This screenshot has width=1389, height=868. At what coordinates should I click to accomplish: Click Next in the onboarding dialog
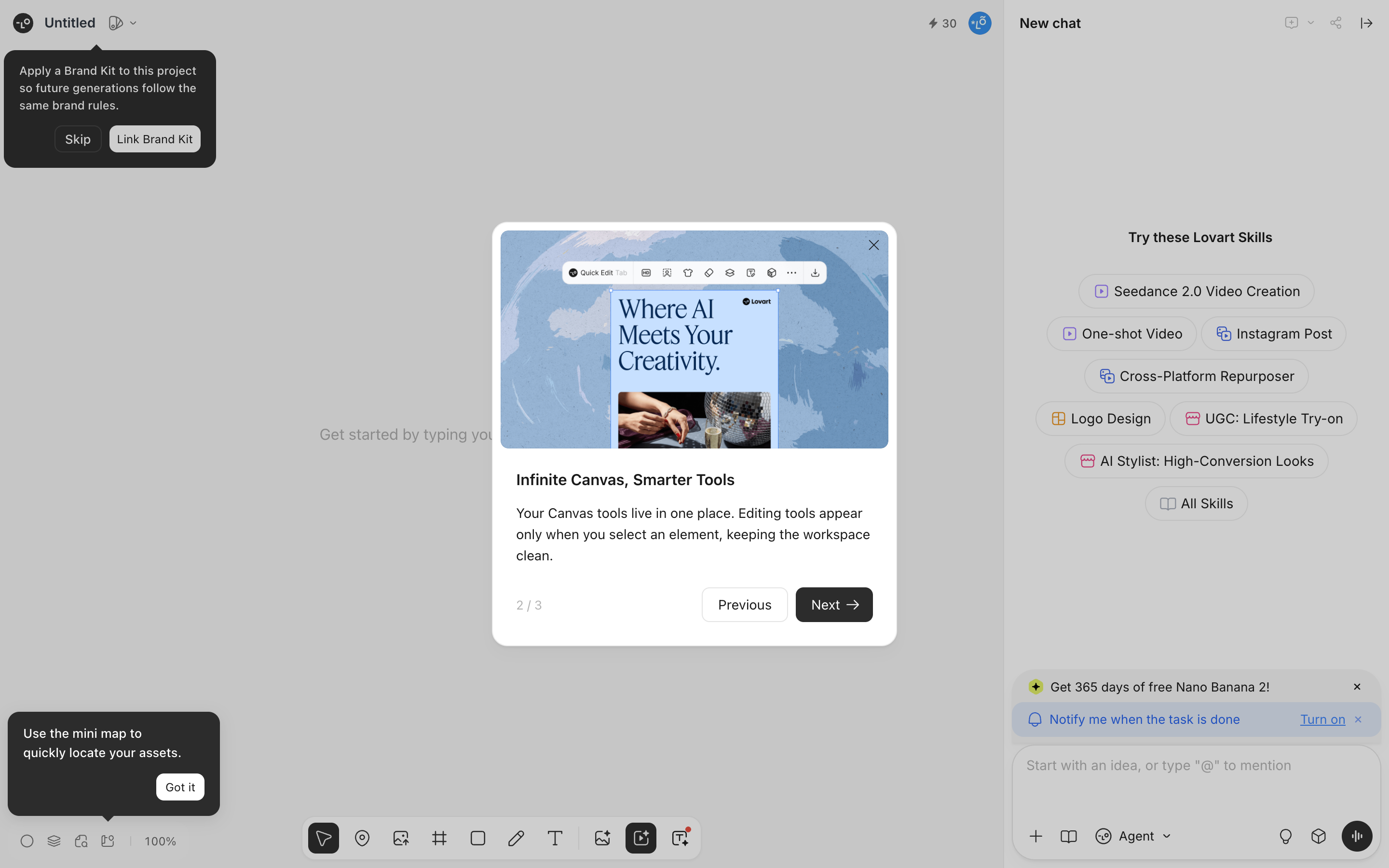click(834, 605)
